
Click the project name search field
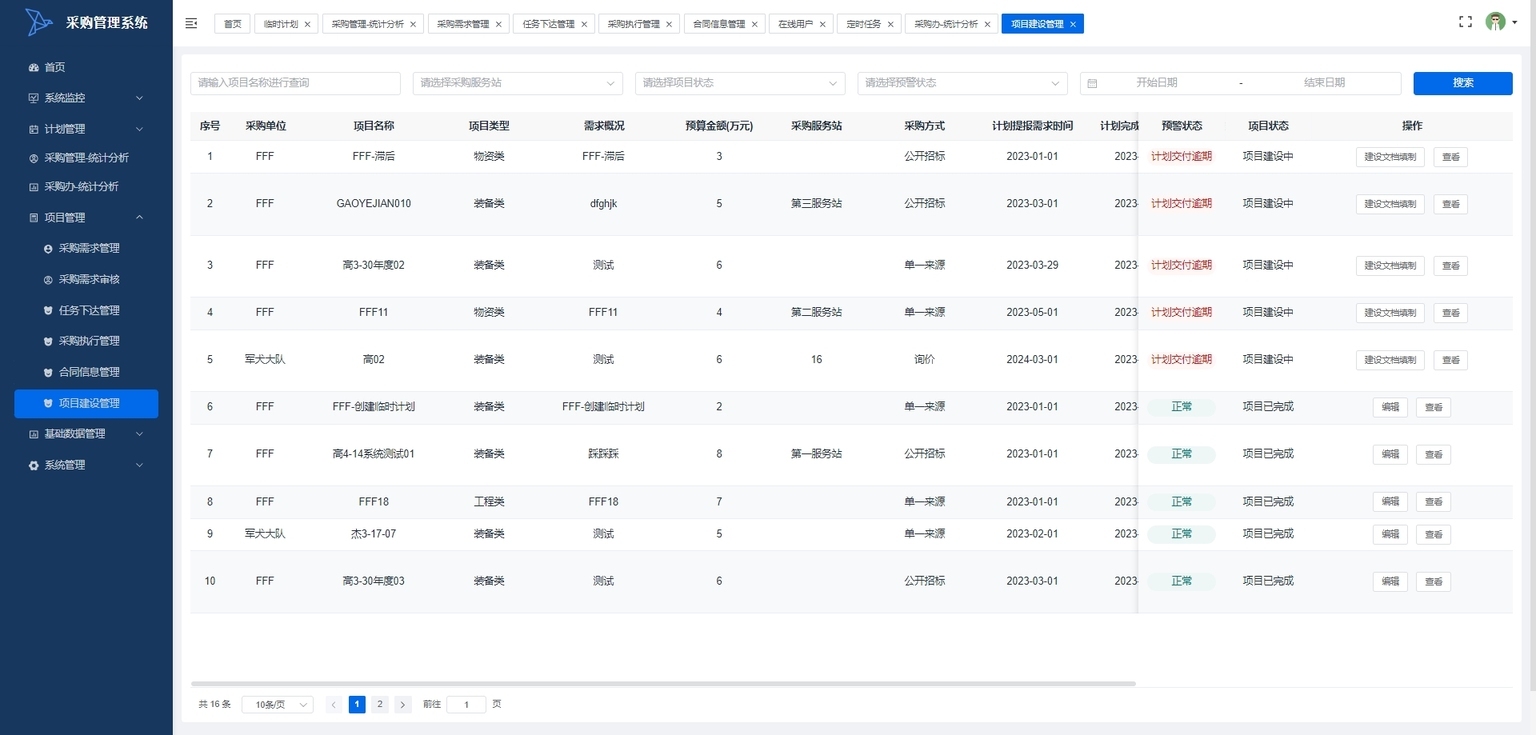coord(295,83)
